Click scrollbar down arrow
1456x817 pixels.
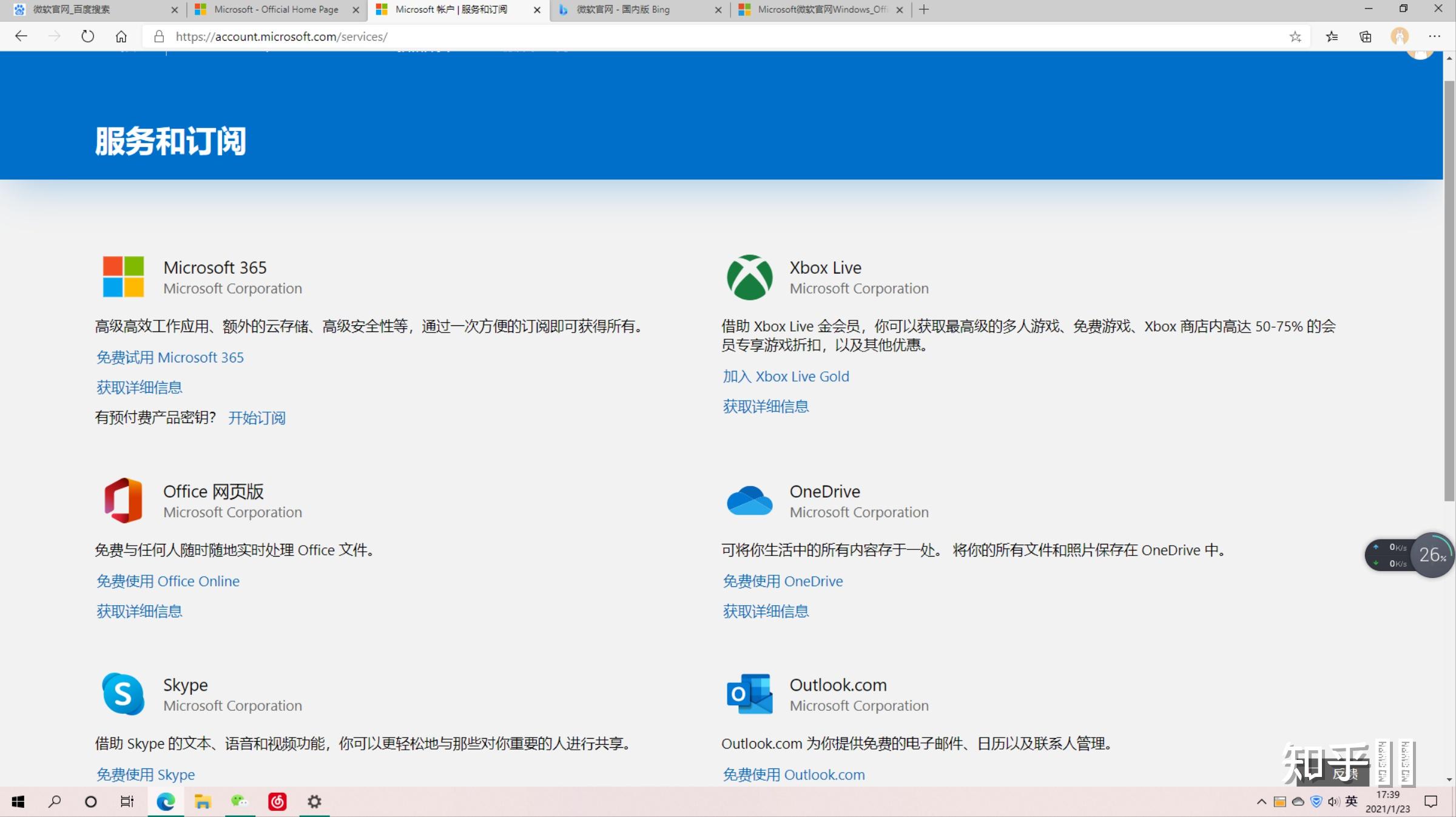pyautogui.click(x=1449, y=779)
